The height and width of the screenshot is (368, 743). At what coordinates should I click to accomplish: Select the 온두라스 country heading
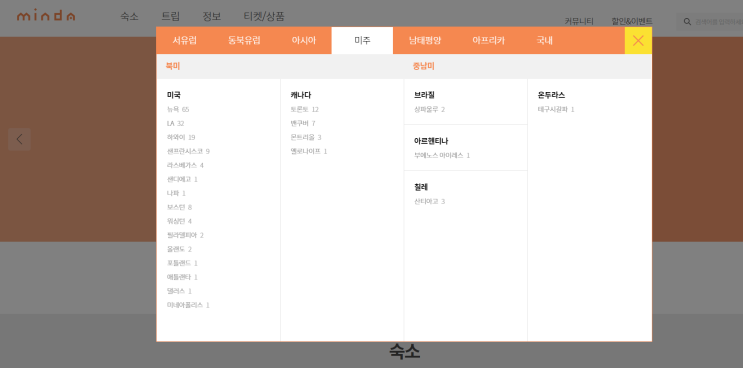(551, 95)
